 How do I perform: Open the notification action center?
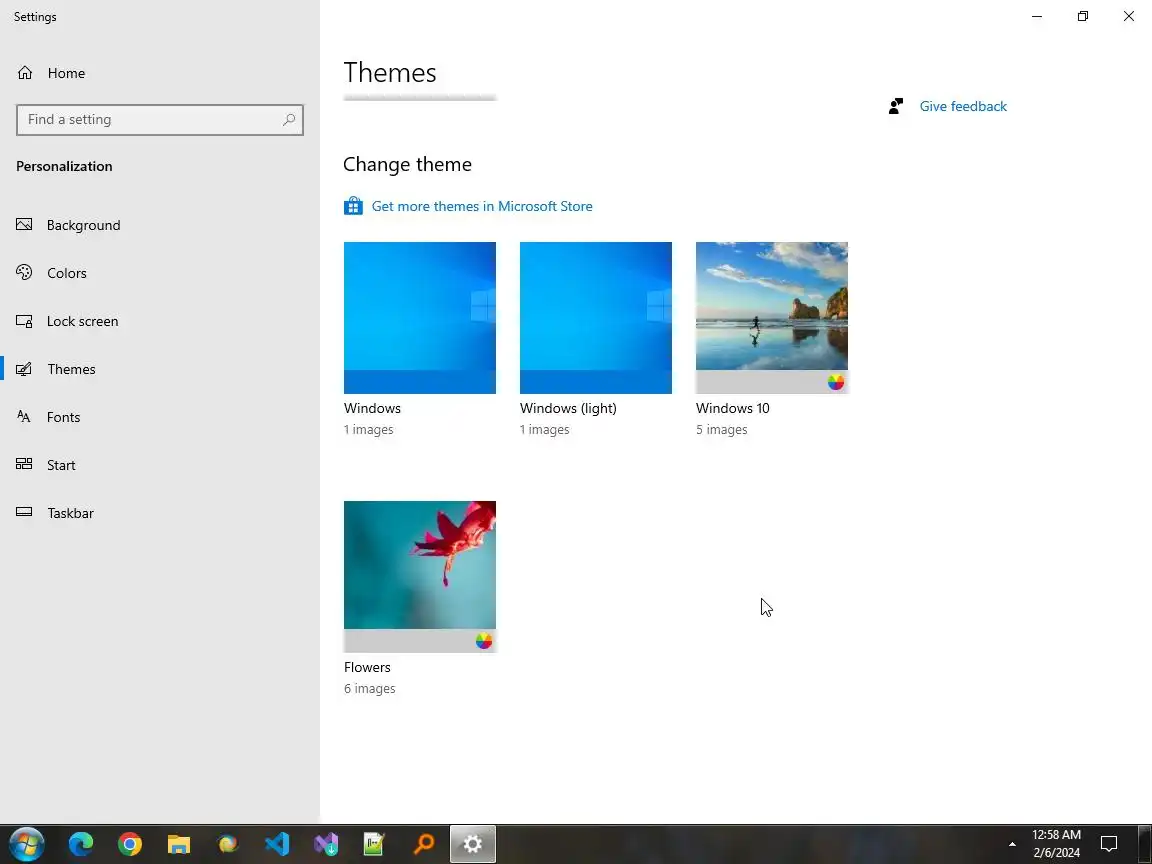coord(1109,844)
